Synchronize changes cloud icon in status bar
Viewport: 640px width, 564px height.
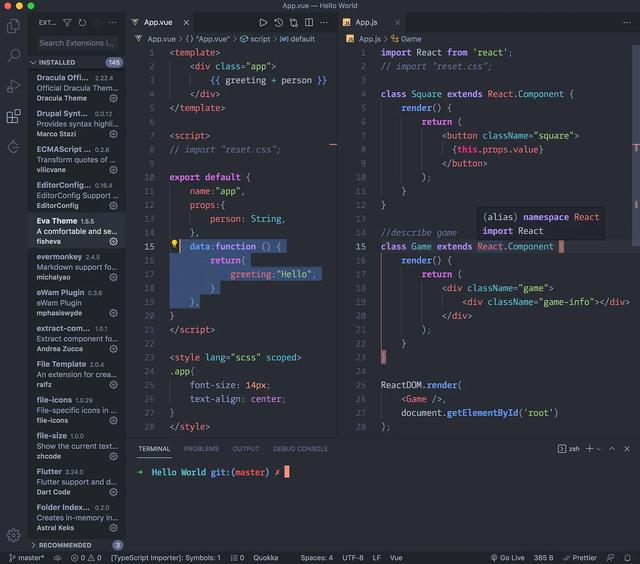pyautogui.click(x=58, y=557)
